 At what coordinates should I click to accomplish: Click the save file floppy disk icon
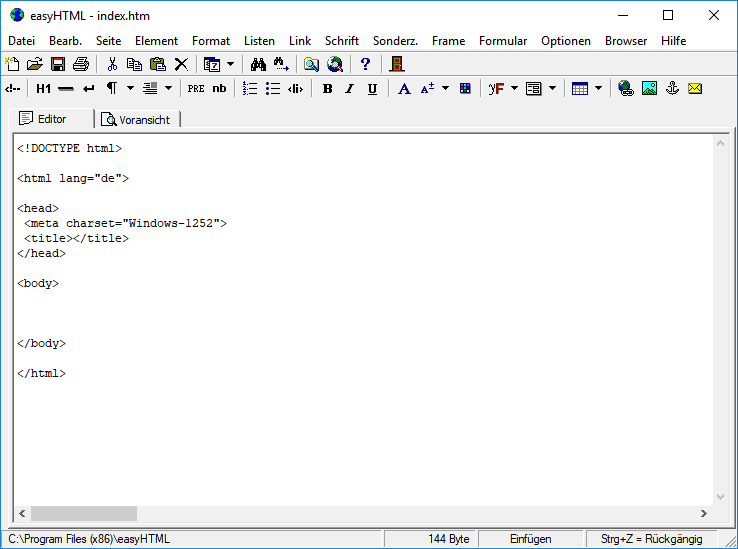coord(58,64)
